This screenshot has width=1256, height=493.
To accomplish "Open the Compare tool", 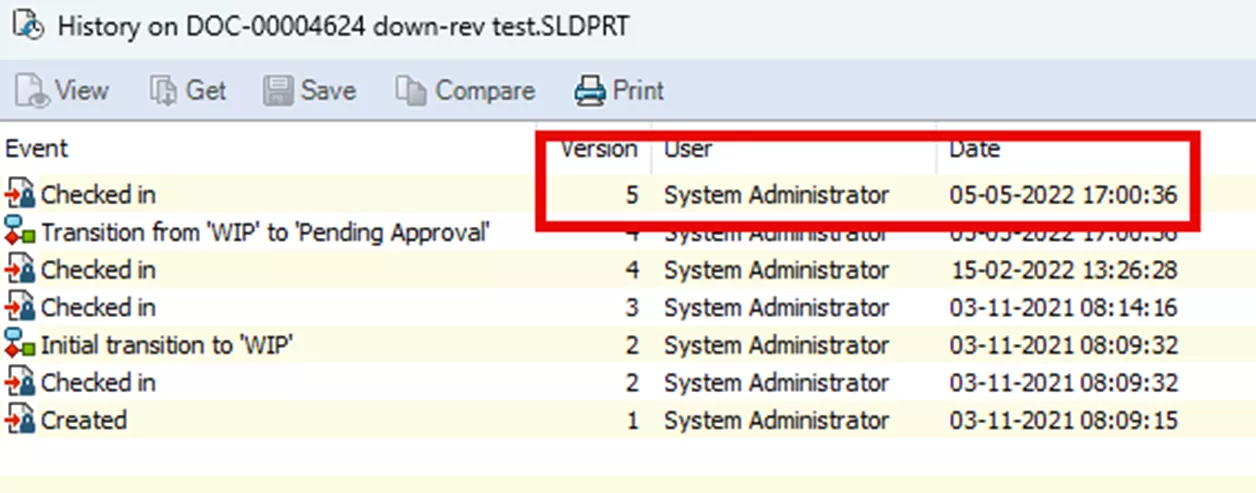I will (466, 91).
